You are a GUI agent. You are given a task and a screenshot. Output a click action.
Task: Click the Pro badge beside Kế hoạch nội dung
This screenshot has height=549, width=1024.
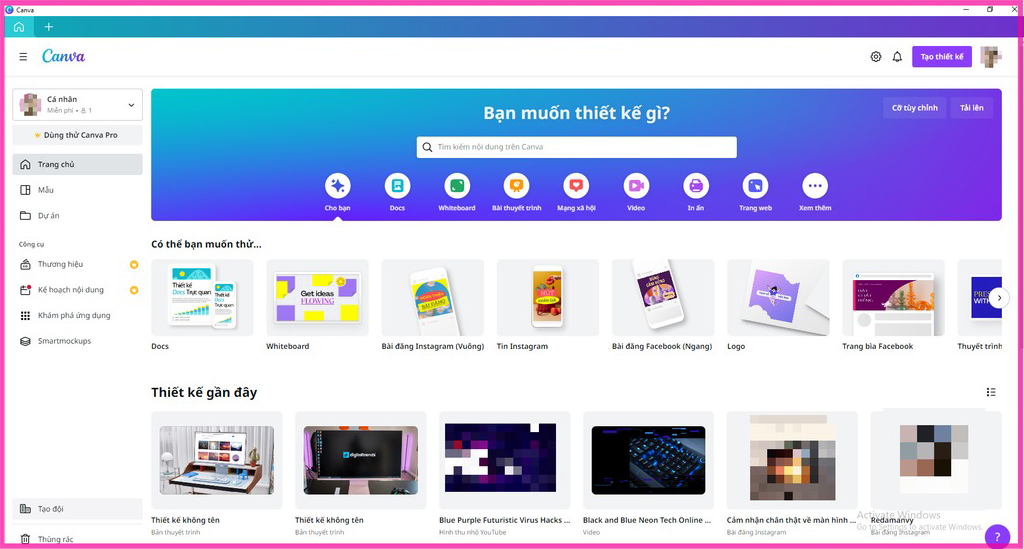coord(134,290)
